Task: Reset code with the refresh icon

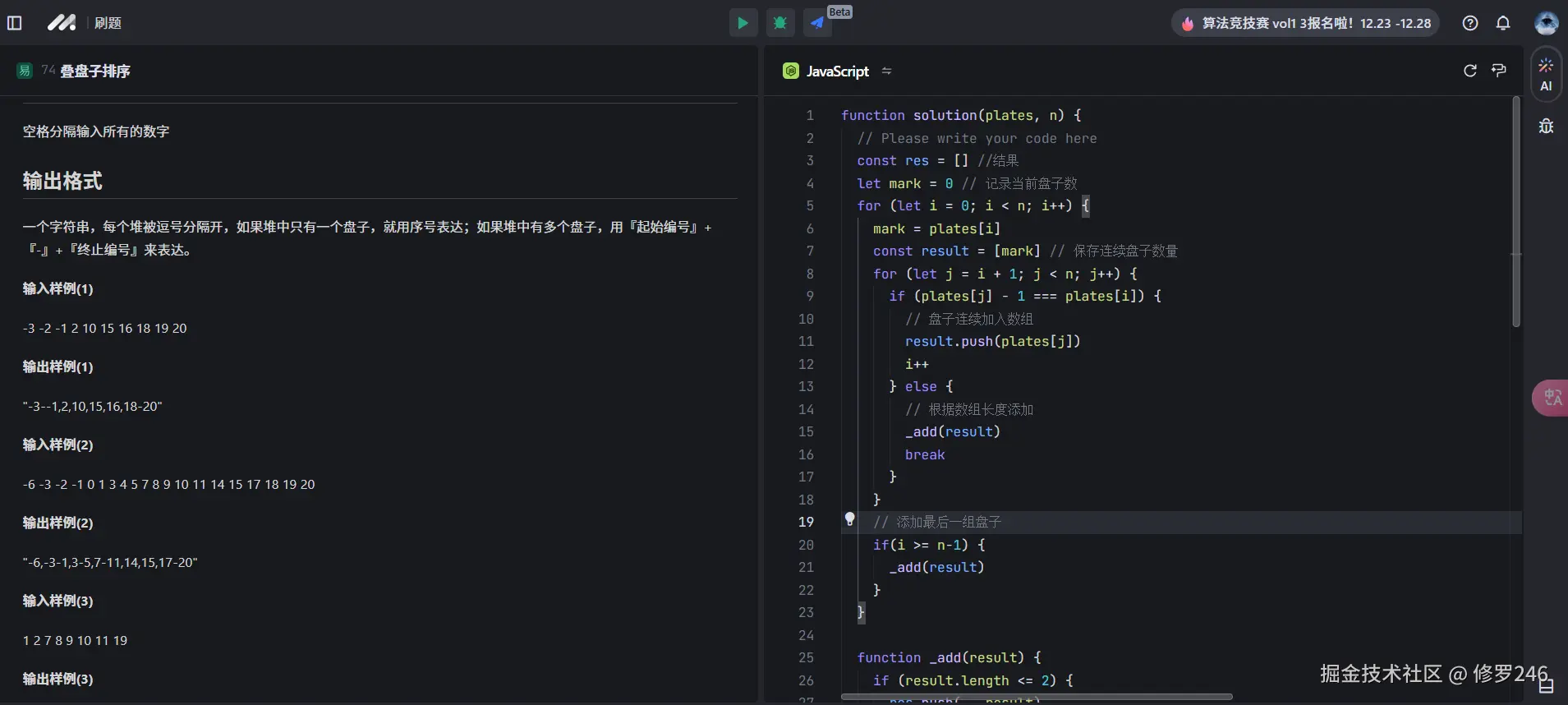Action: 1470,71
